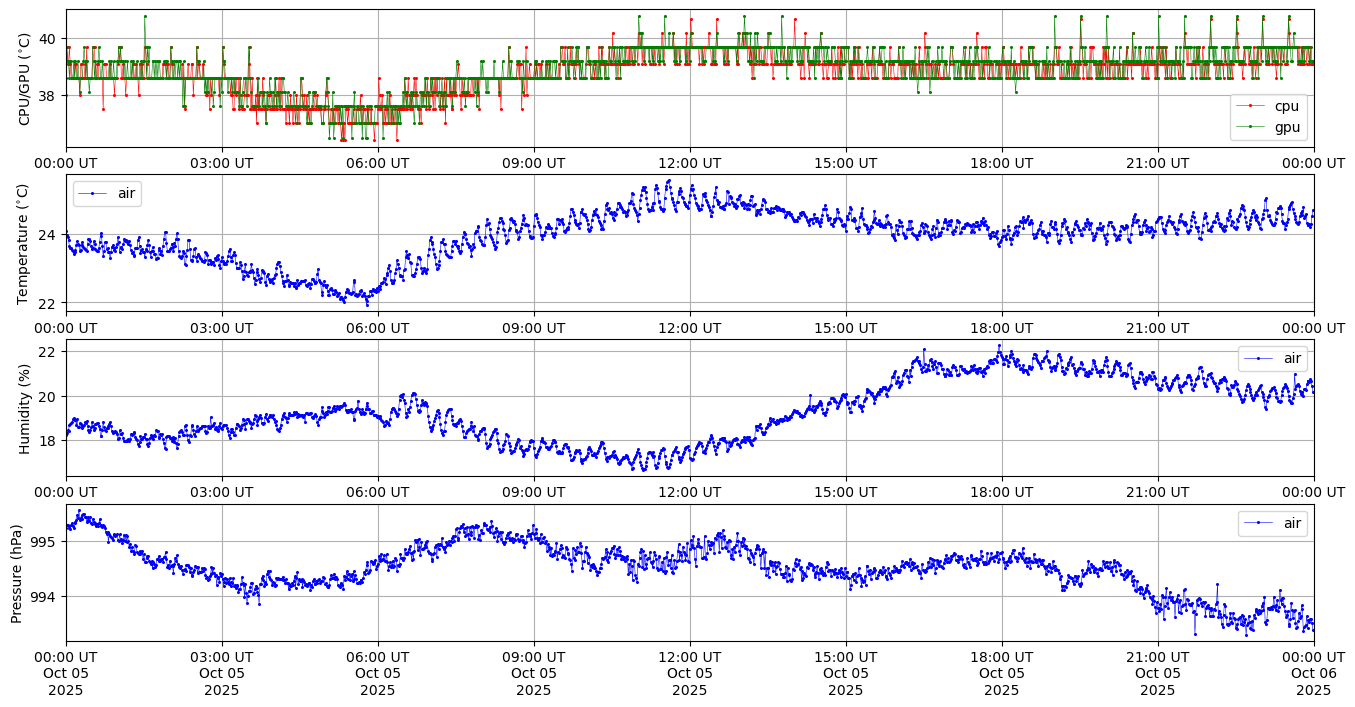Image resolution: width=1355 pixels, height=707 pixels.
Task: Click the Pressure (hPa) y-axis label
Action: pyautogui.click(x=17, y=573)
